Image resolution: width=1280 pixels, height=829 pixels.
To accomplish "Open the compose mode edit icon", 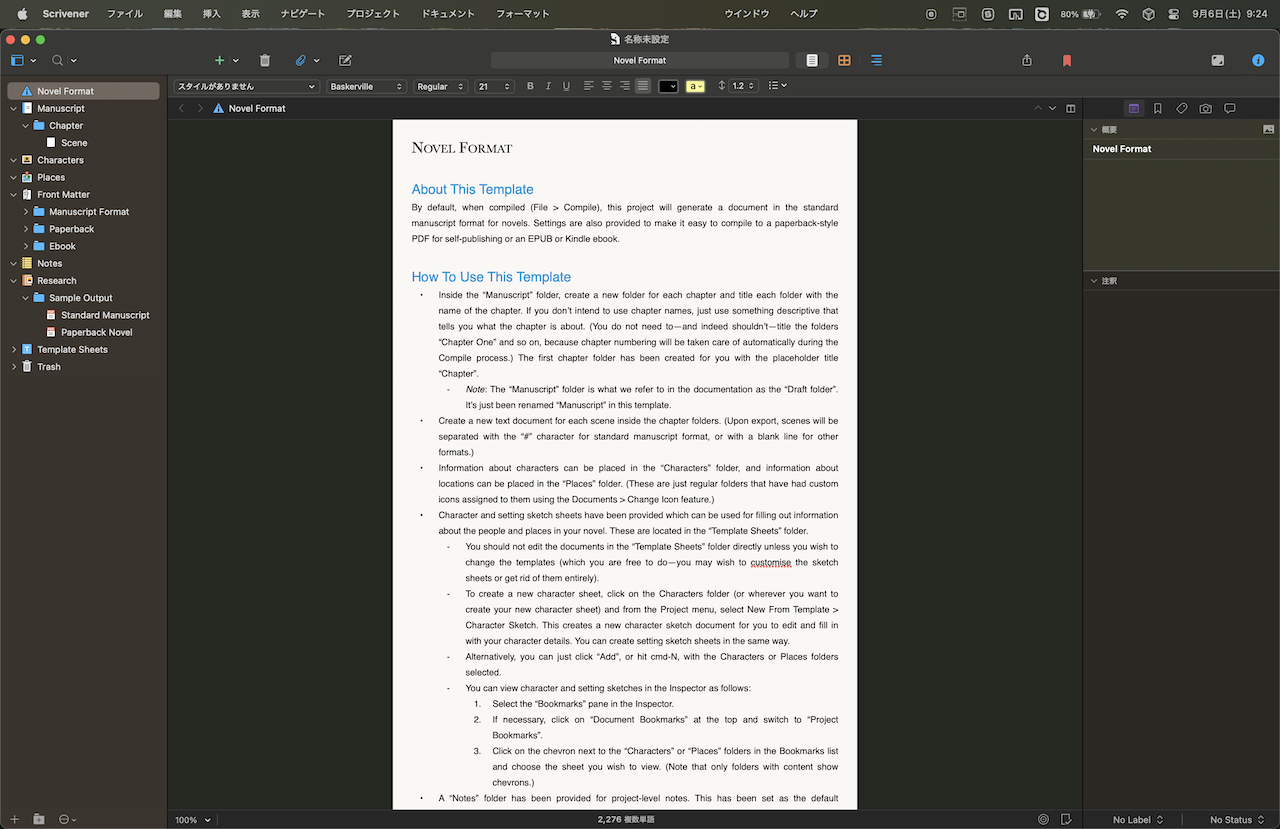I will point(345,60).
